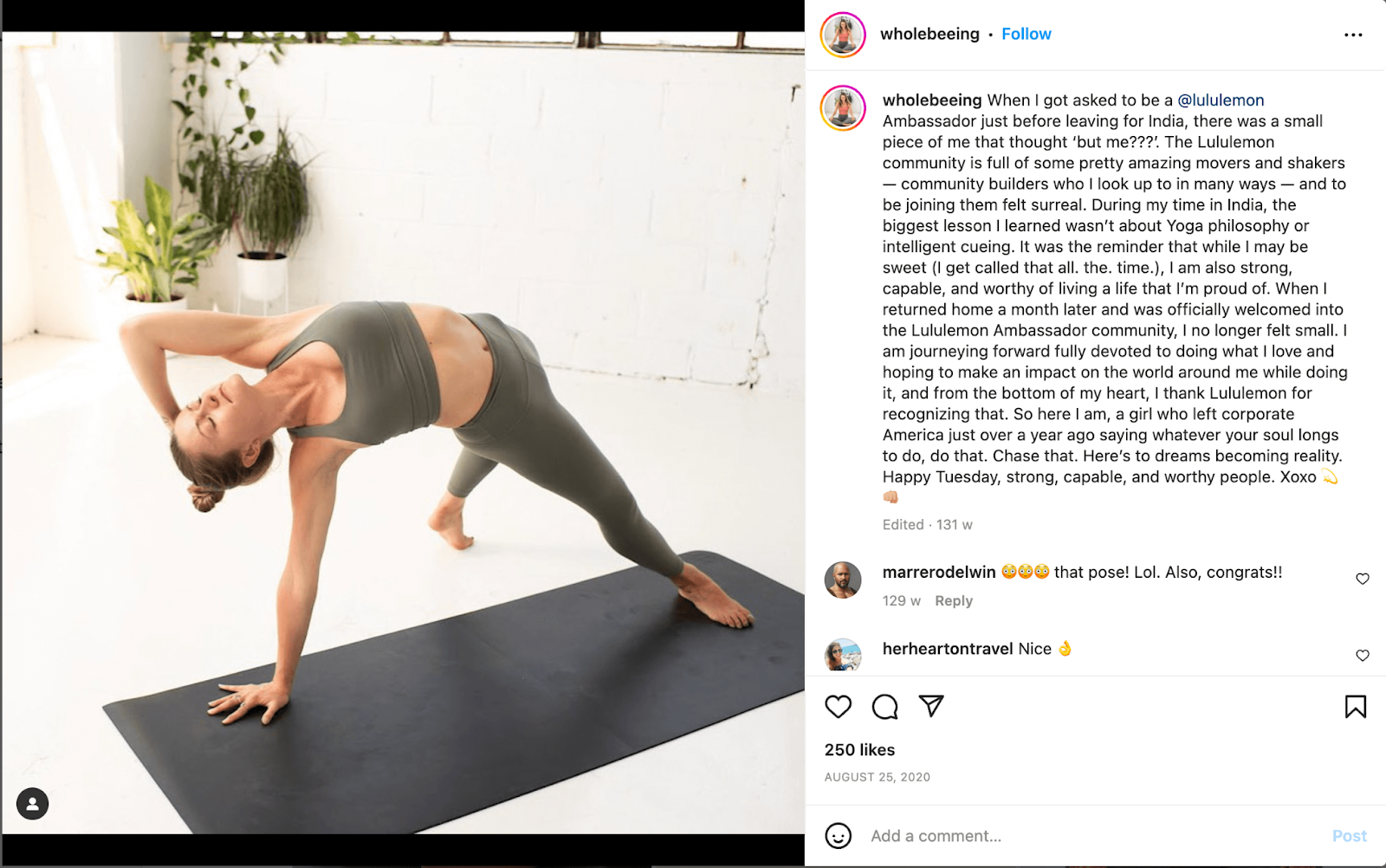This screenshot has height=868, width=1386.
Task: Open wholebeeing username in header
Action: (929, 34)
